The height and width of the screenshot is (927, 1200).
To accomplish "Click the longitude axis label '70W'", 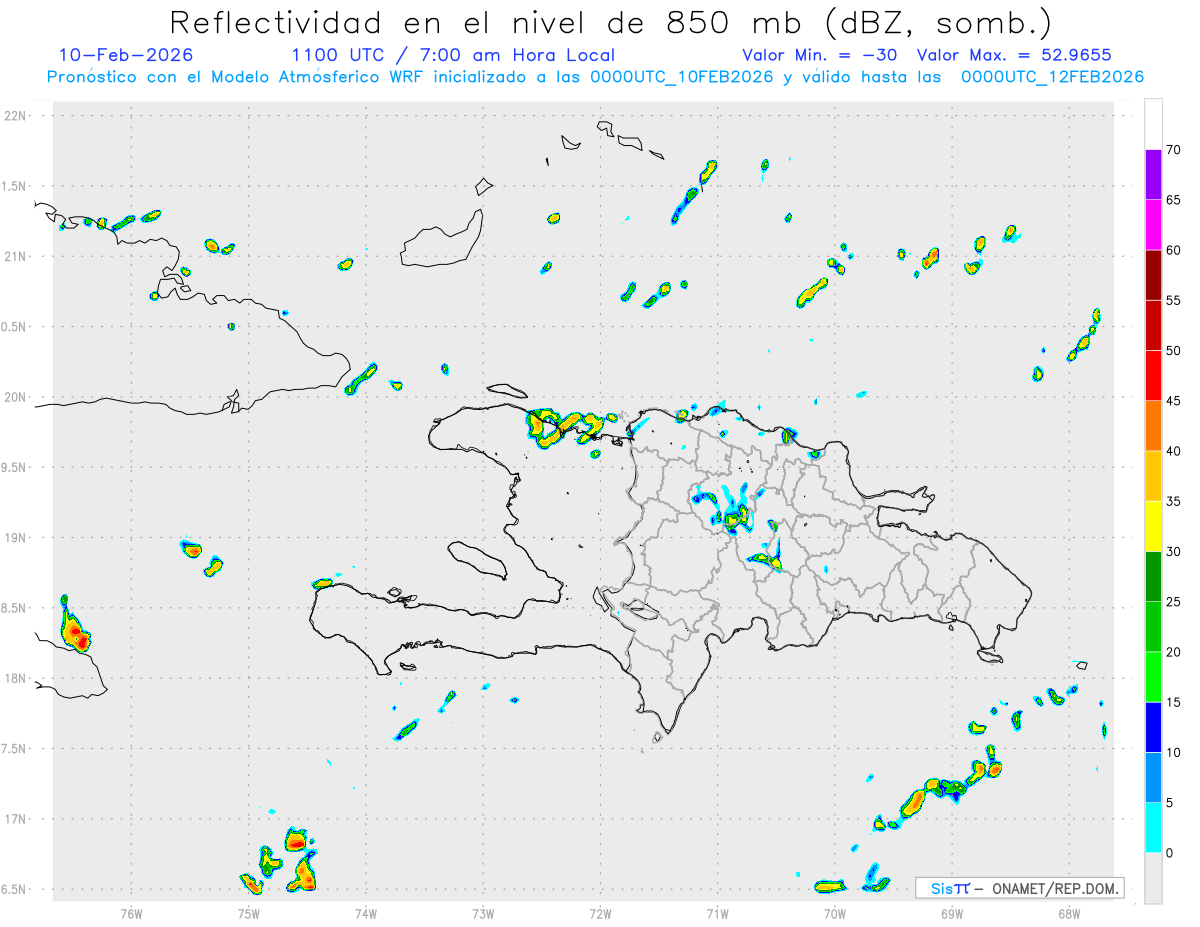I will (x=835, y=912).
